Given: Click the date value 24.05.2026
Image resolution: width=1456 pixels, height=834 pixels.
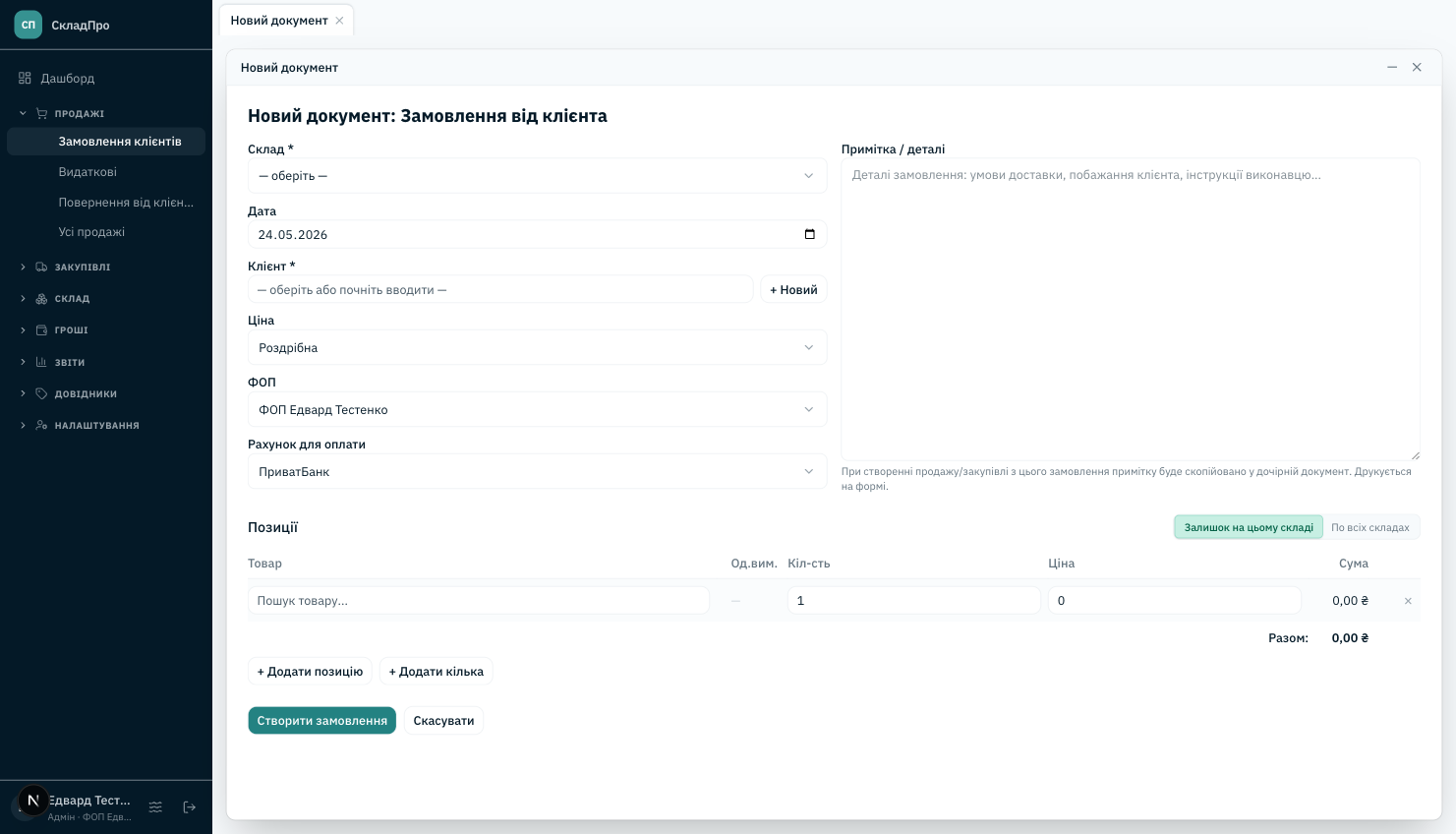Looking at the screenshot, I should tap(293, 235).
